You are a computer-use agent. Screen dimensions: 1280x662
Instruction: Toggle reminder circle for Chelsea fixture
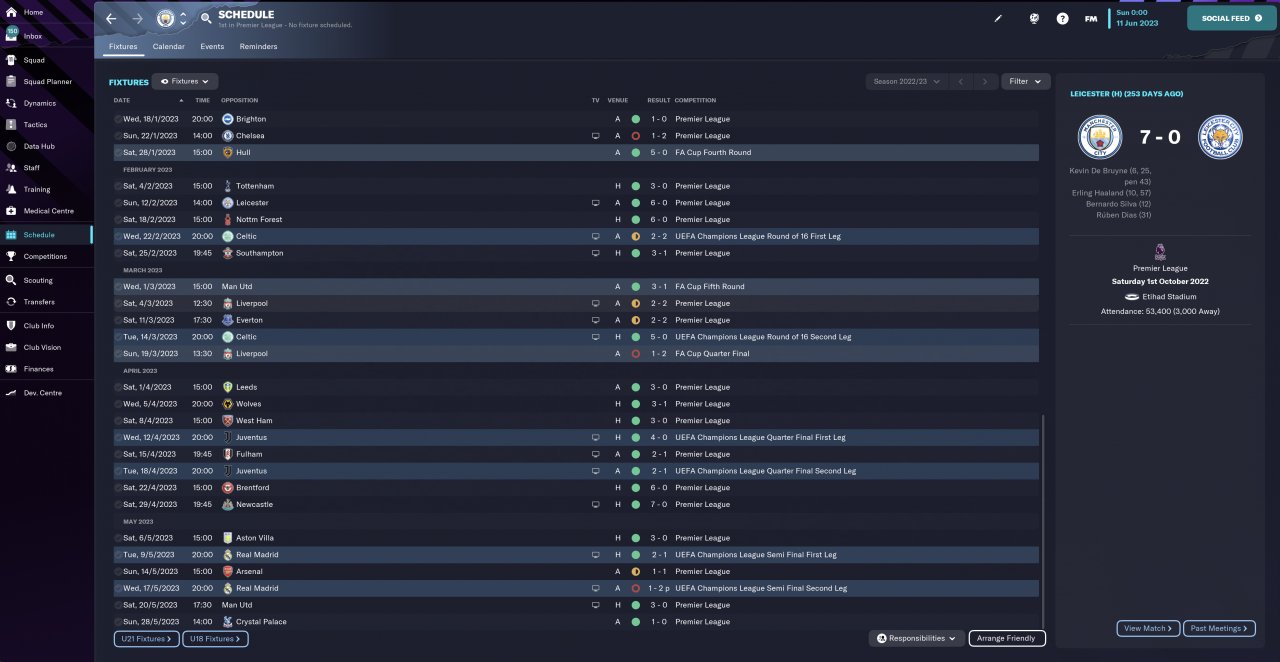click(118, 136)
